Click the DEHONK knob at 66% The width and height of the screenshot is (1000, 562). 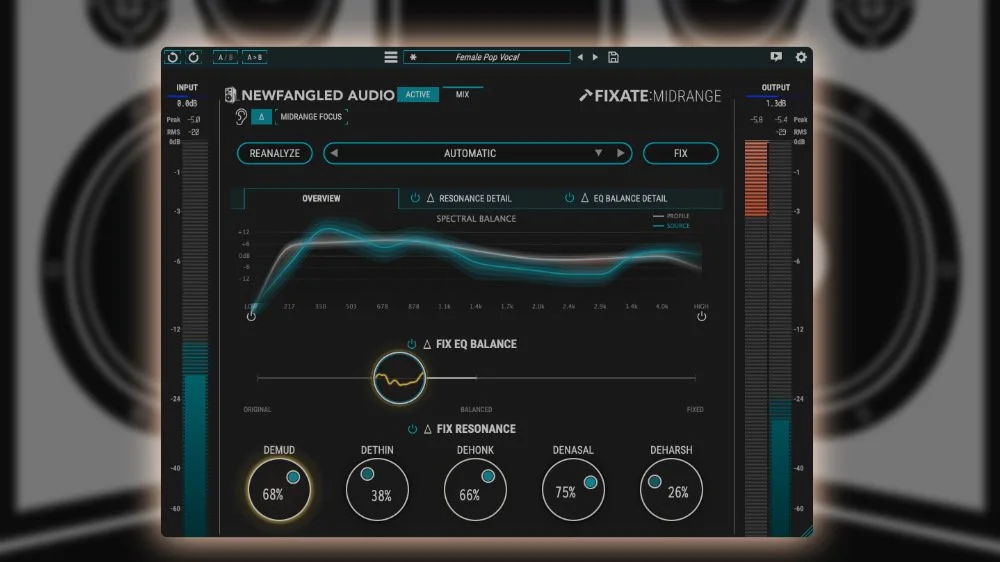pyautogui.click(x=475, y=490)
